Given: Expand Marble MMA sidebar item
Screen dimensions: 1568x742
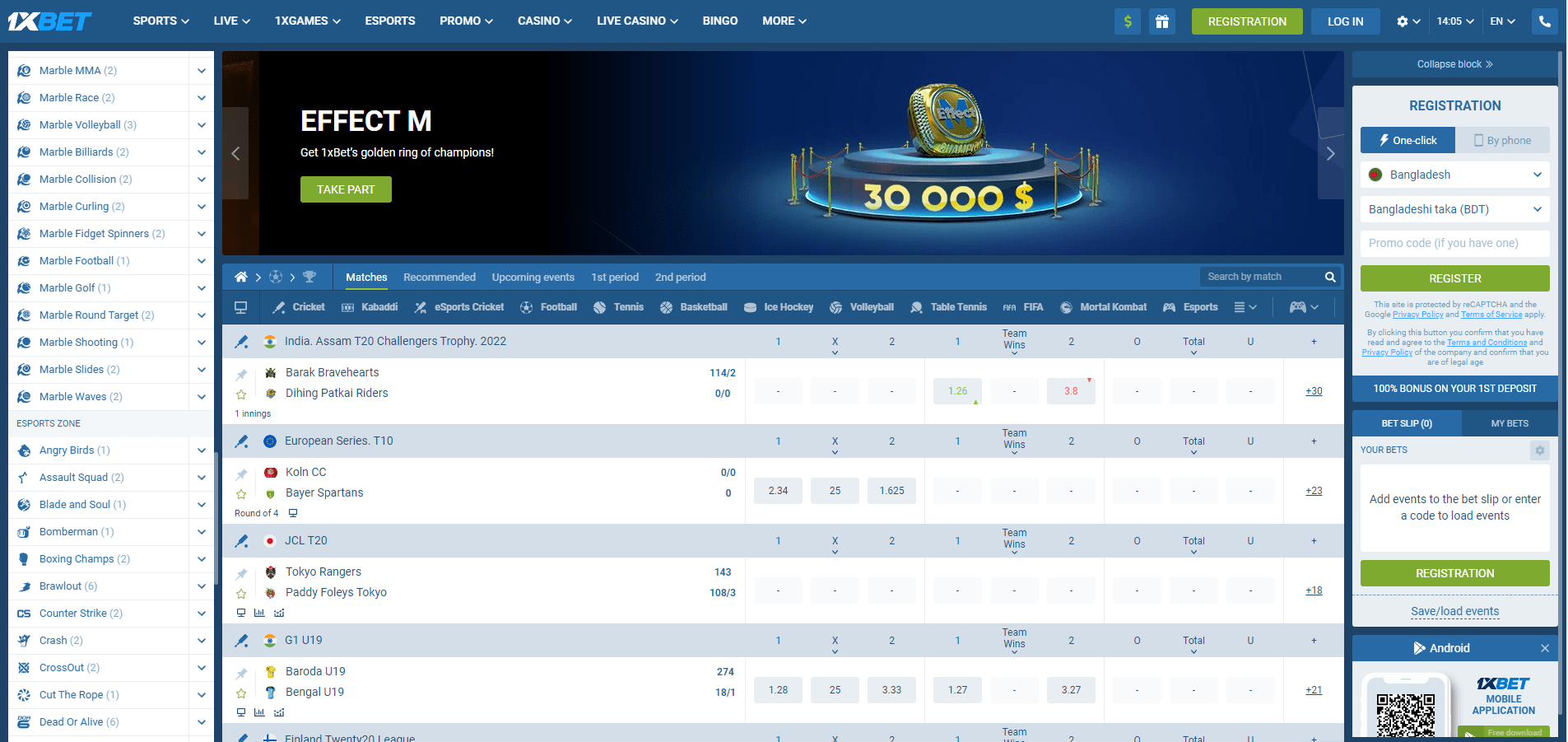Looking at the screenshot, I should point(202,71).
